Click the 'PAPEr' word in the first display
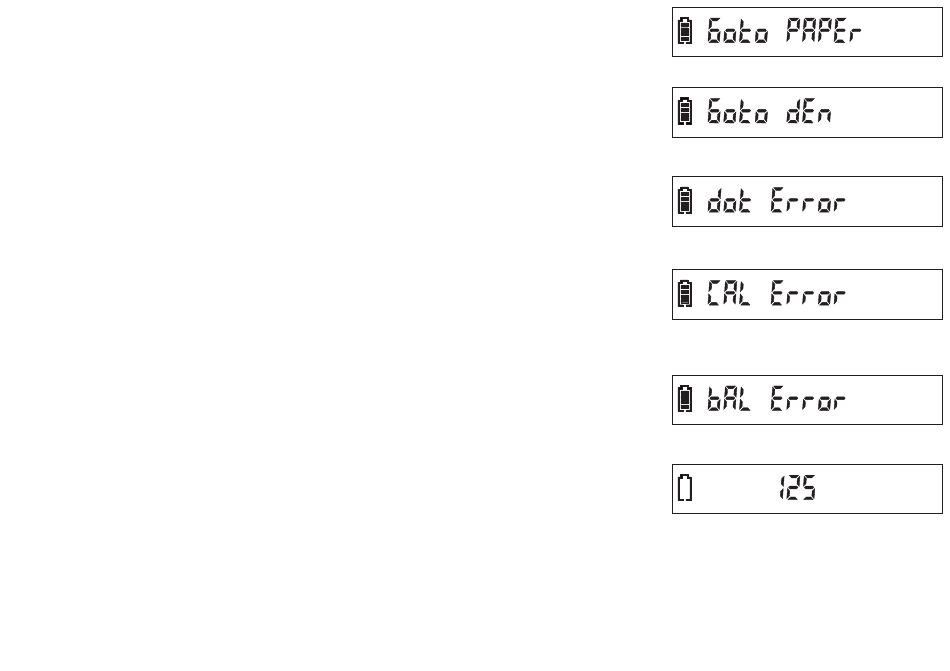950x671 pixels. tap(823, 31)
